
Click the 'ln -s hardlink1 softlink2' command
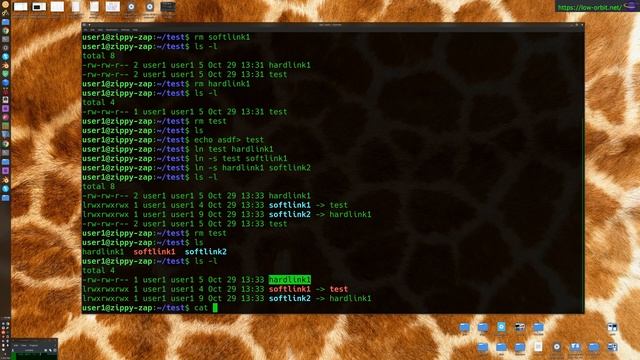click(252, 168)
